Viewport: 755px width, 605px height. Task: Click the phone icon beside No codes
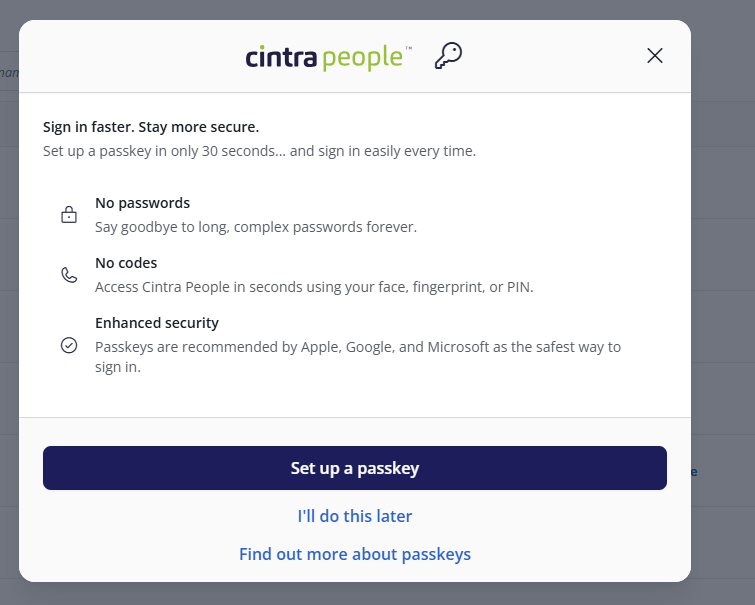[x=69, y=275]
